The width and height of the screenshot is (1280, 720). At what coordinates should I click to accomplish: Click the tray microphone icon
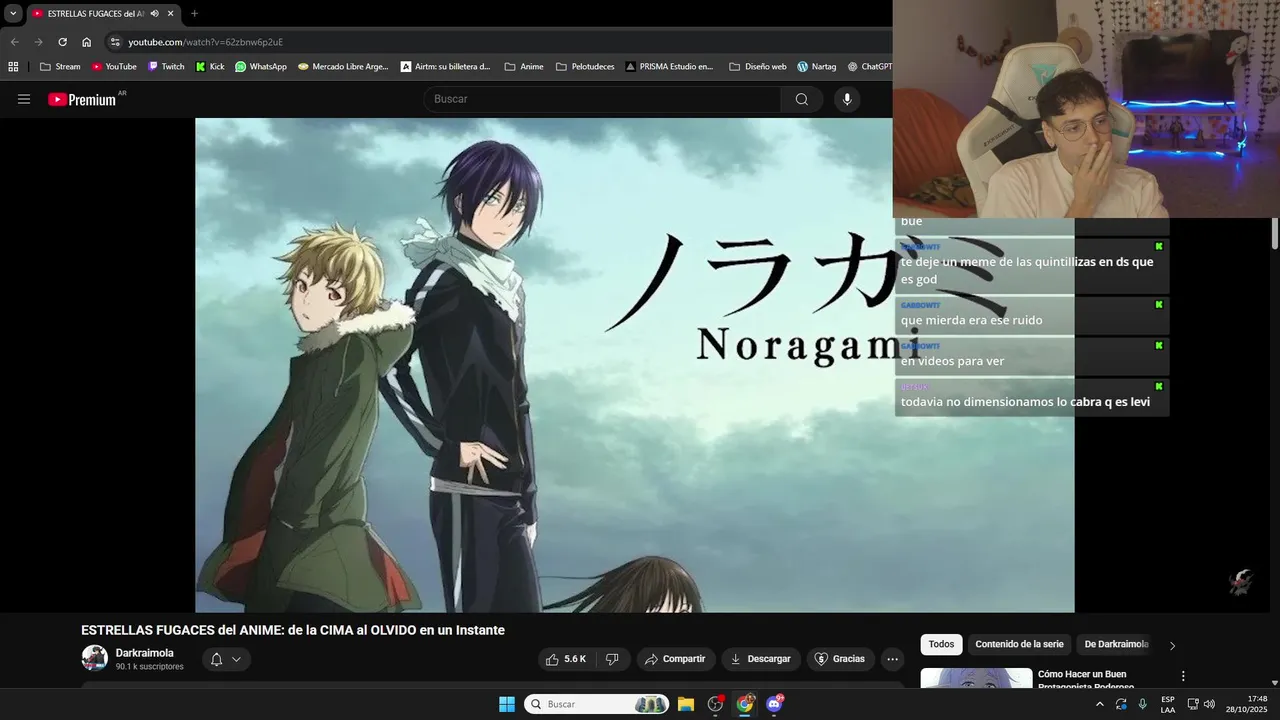click(1142, 704)
